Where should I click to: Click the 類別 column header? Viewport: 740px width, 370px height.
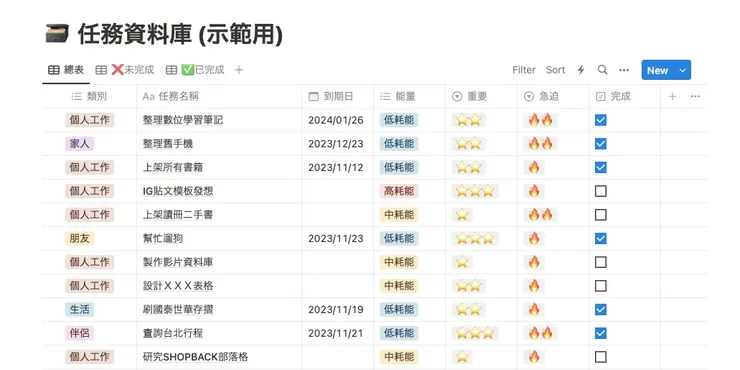tap(89, 96)
